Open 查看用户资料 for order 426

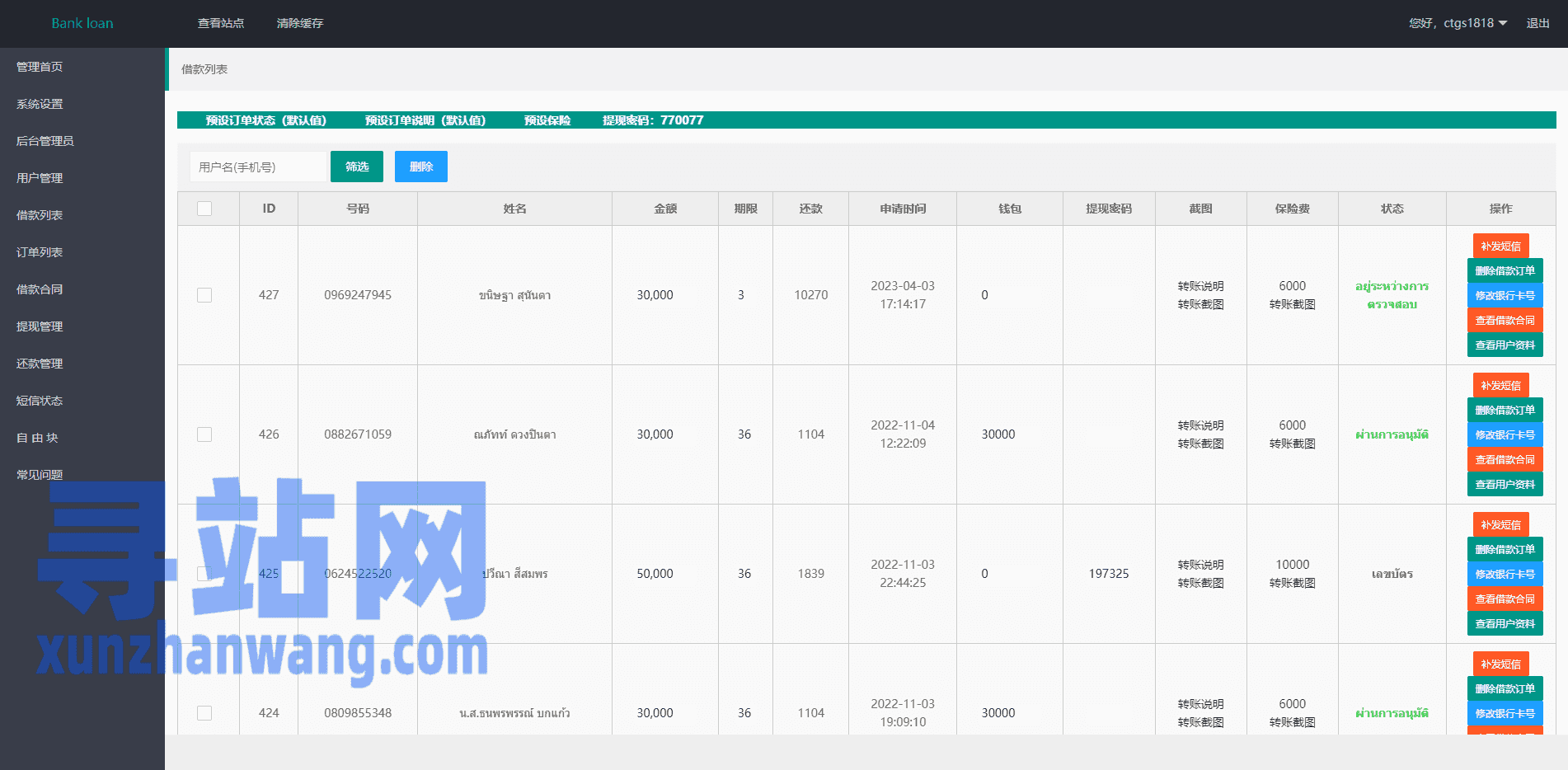pos(1505,484)
